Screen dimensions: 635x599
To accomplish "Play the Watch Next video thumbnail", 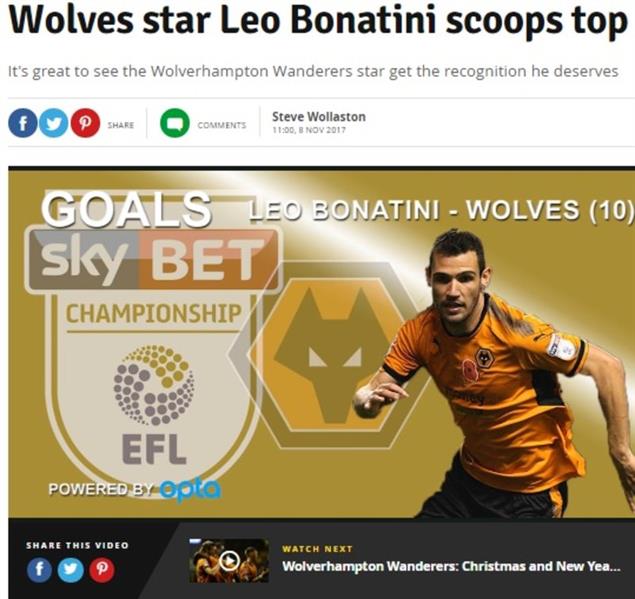I will click(x=229, y=561).
